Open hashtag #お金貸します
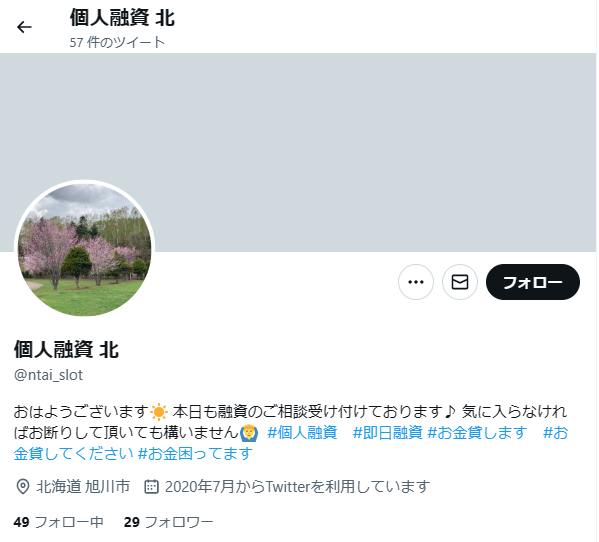The height and width of the screenshot is (542, 599). [478, 434]
